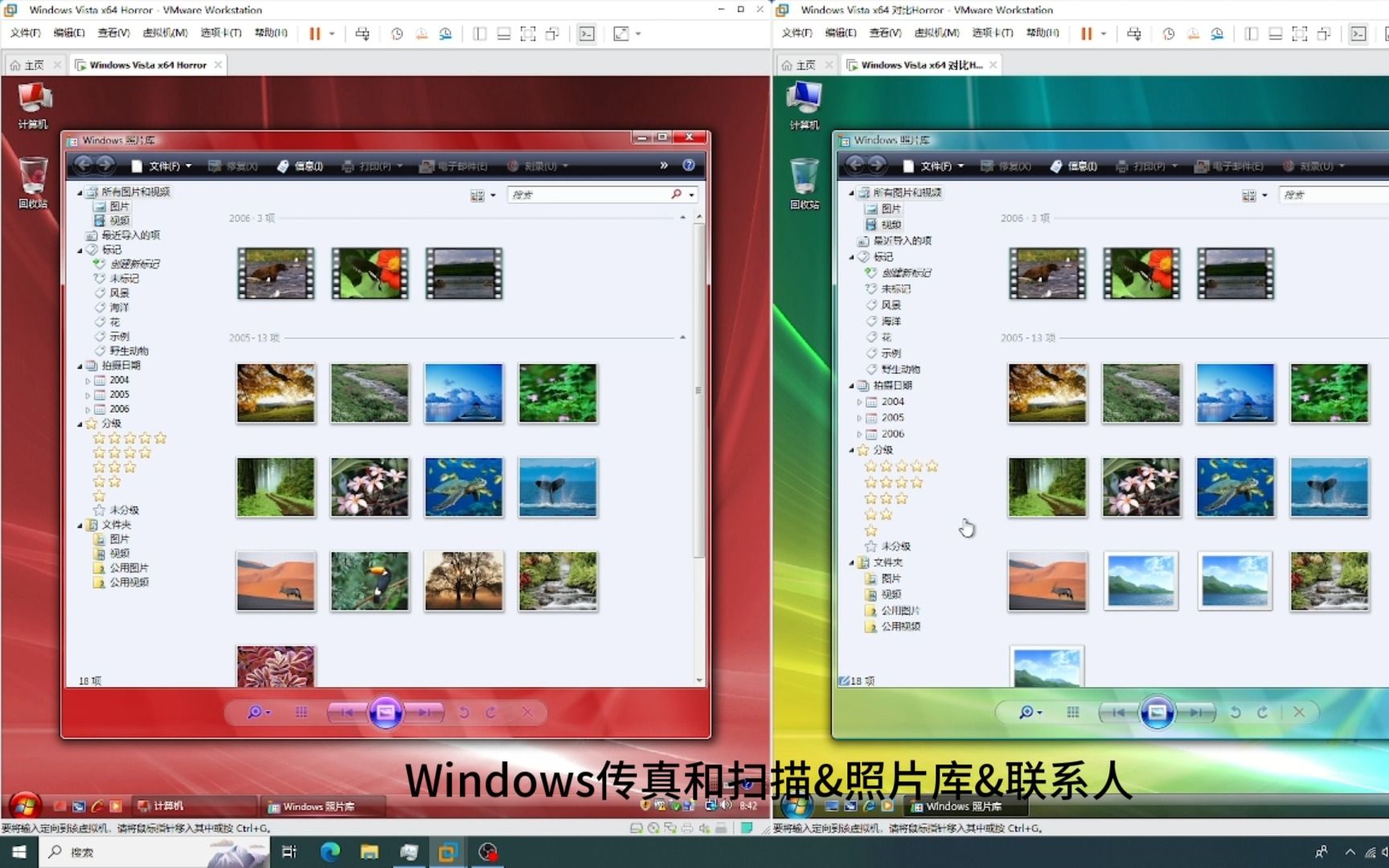Select toucan photo in red gallery
1389x868 pixels.
370,581
